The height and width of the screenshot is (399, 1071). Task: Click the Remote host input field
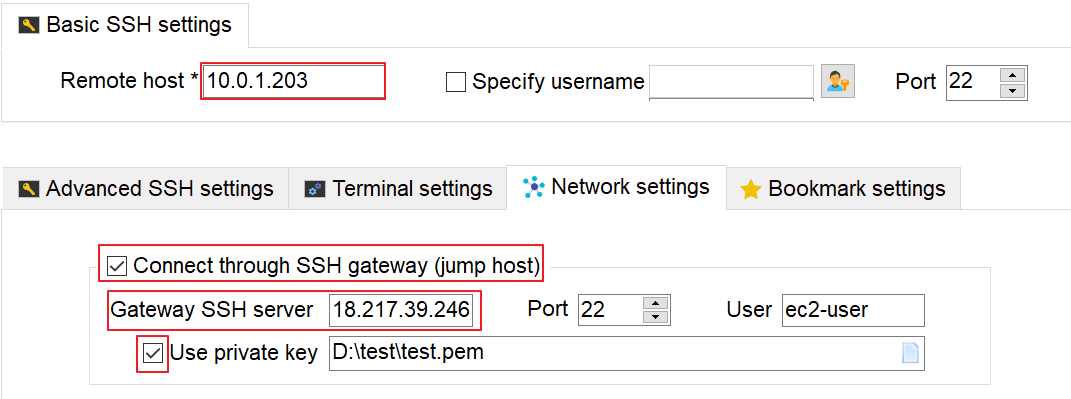293,82
